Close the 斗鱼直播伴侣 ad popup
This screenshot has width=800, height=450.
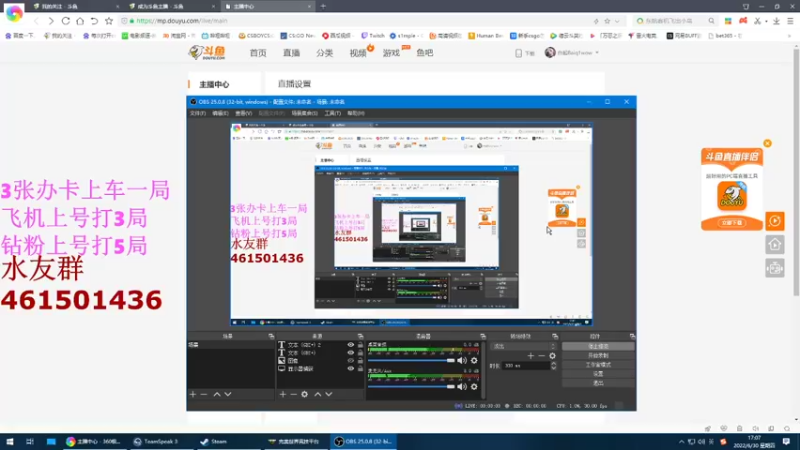[767, 143]
